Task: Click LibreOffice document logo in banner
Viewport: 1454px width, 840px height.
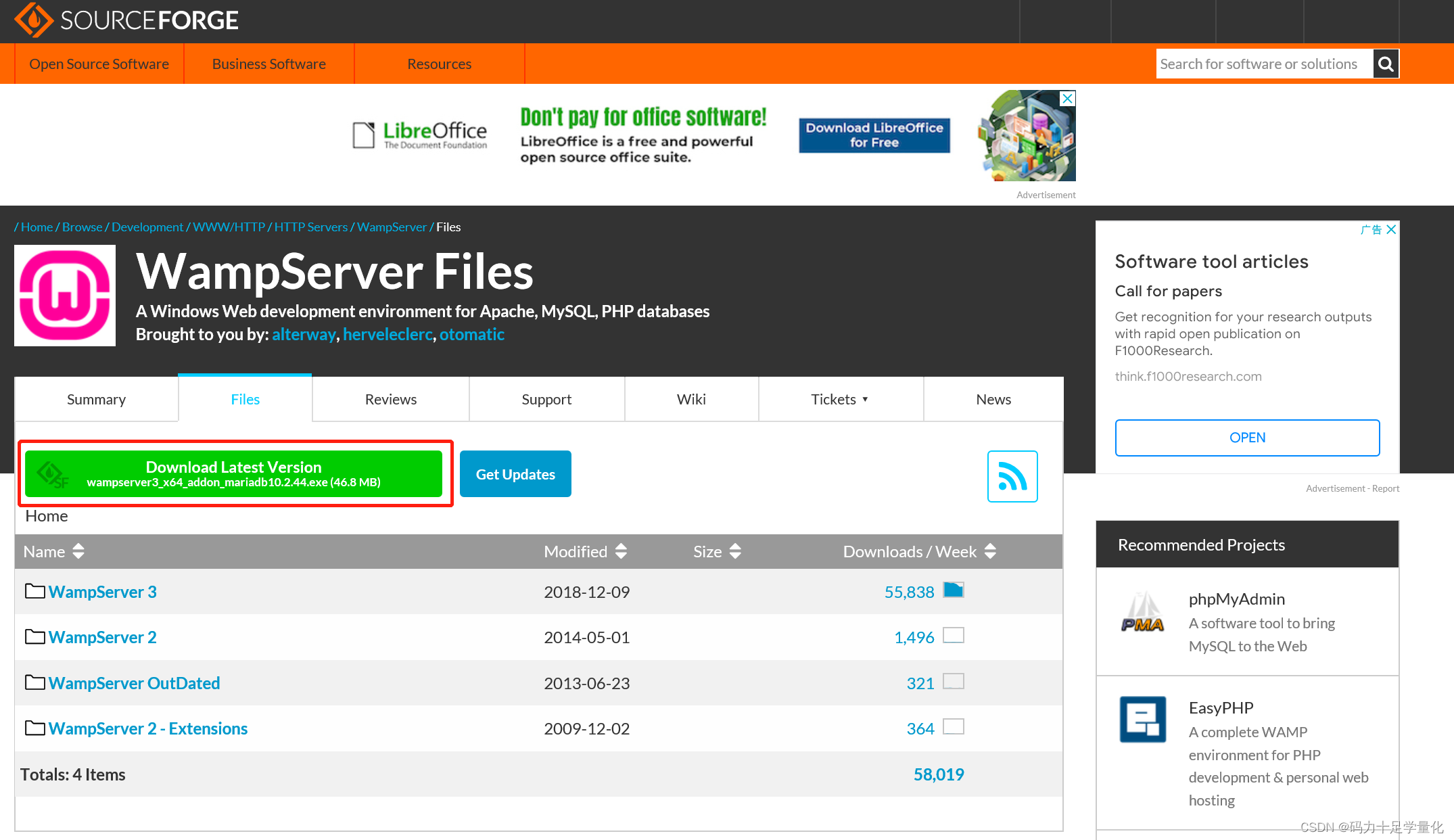Action: pyautogui.click(x=364, y=135)
